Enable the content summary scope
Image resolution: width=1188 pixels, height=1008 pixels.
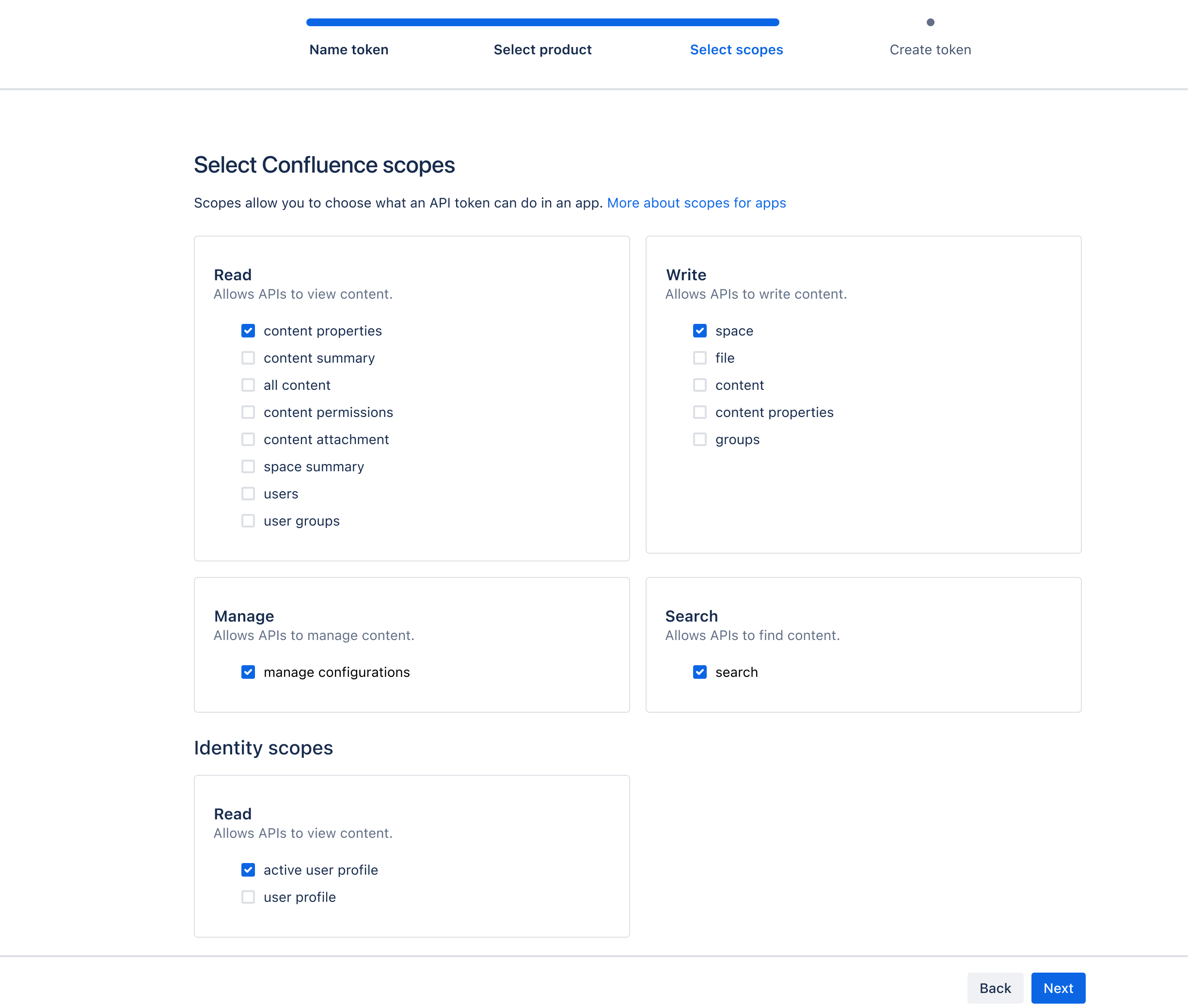coord(248,358)
